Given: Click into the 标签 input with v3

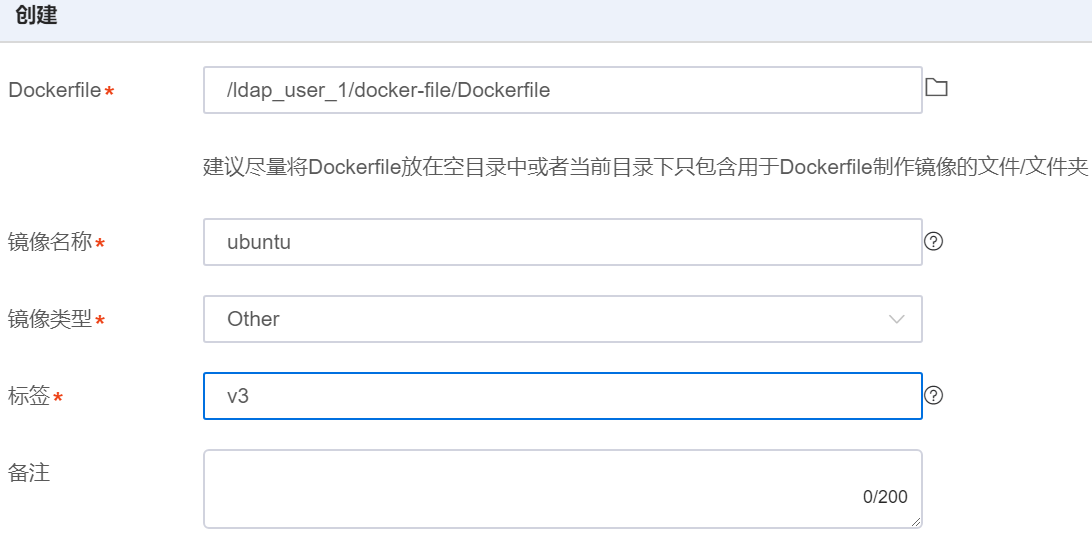Looking at the screenshot, I should click(562, 396).
